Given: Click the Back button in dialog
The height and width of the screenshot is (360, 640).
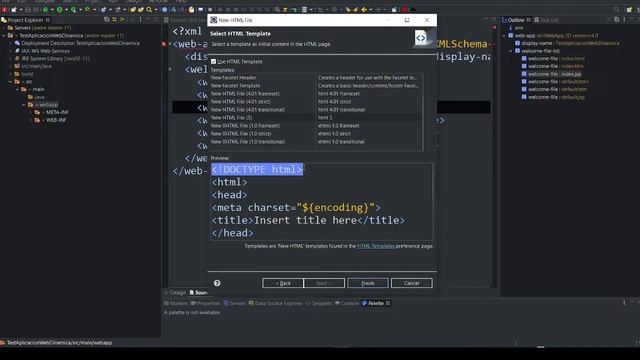Looking at the screenshot, I should pos(283,283).
